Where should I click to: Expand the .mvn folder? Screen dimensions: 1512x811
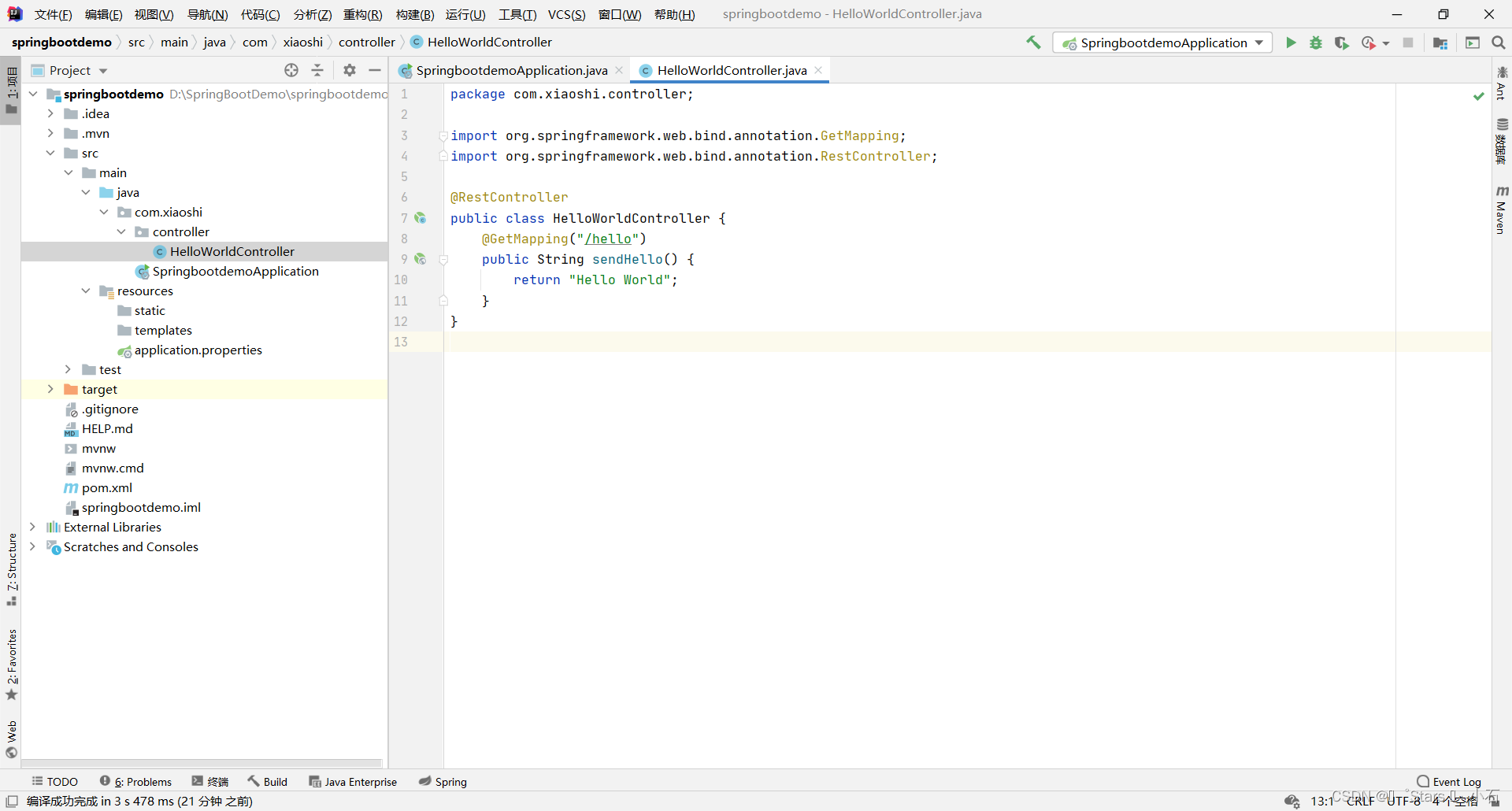click(50, 133)
